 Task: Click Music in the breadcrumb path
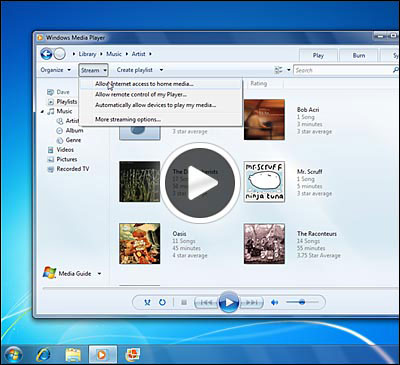[114, 54]
